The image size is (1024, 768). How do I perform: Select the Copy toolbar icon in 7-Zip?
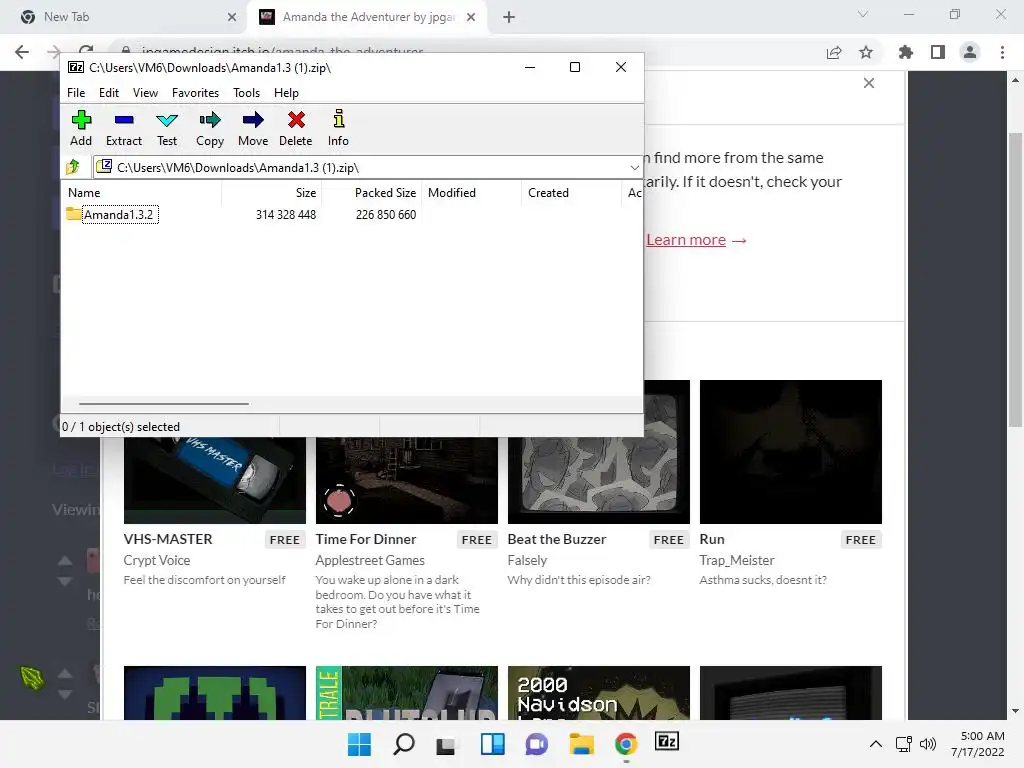coord(210,128)
